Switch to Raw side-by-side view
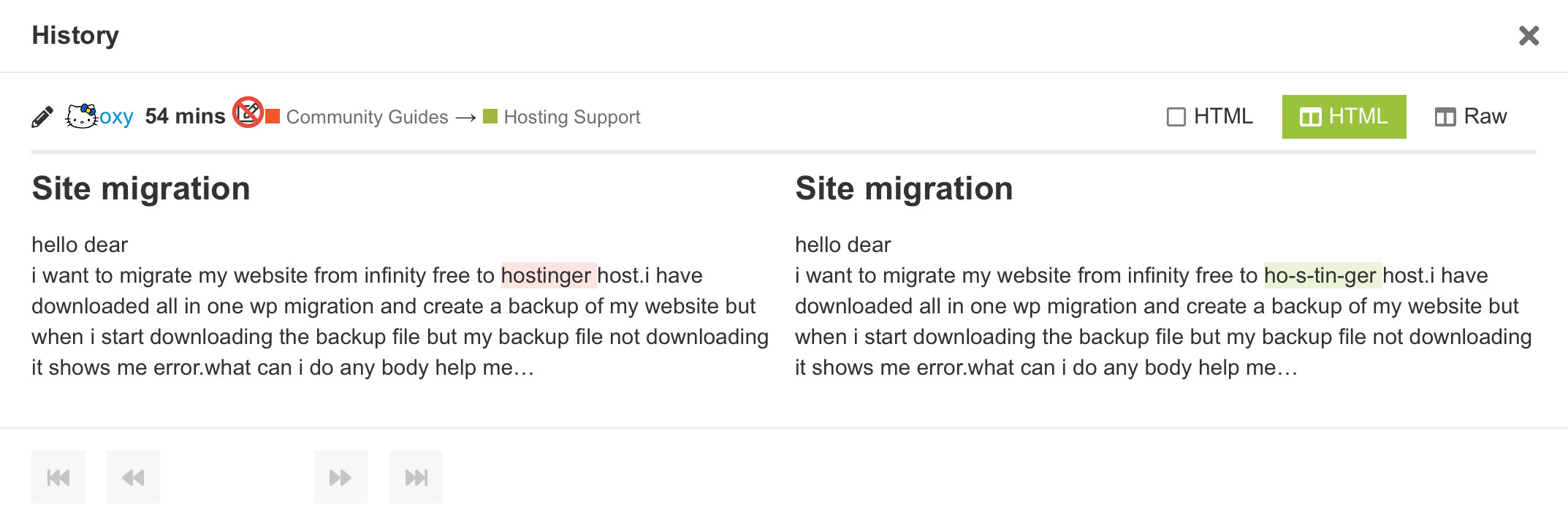The height and width of the screenshot is (523, 1568). [x=1471, y=117]
